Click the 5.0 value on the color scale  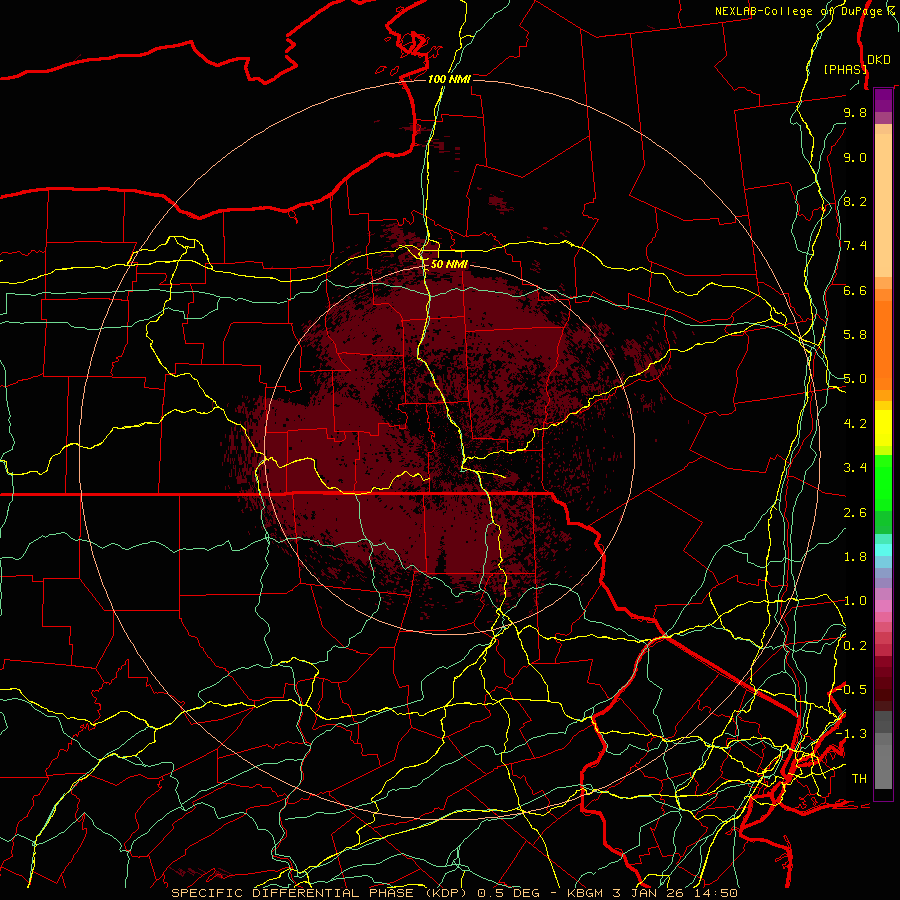[855, 379]
